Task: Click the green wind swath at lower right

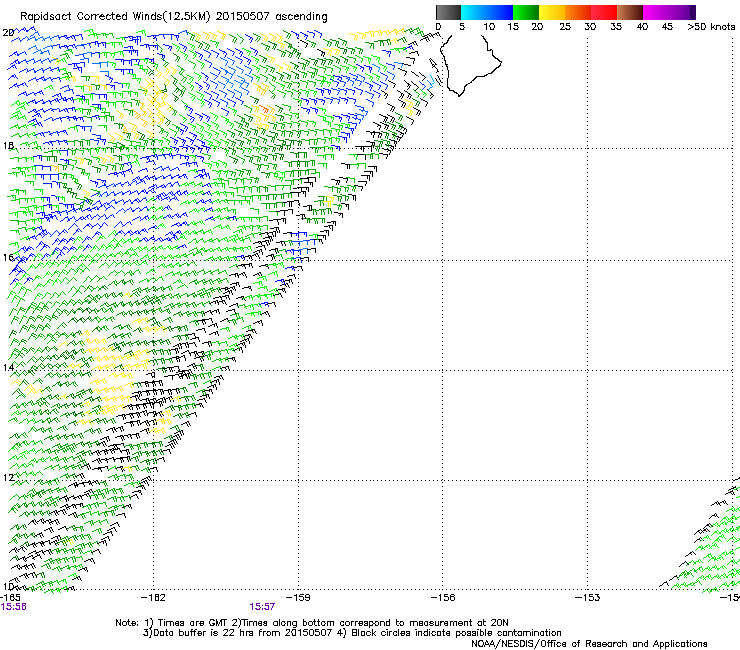Action: tap(703, 538)
